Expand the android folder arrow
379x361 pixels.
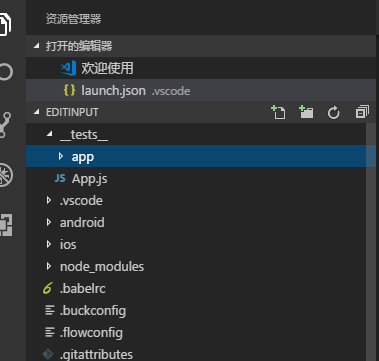49,222
